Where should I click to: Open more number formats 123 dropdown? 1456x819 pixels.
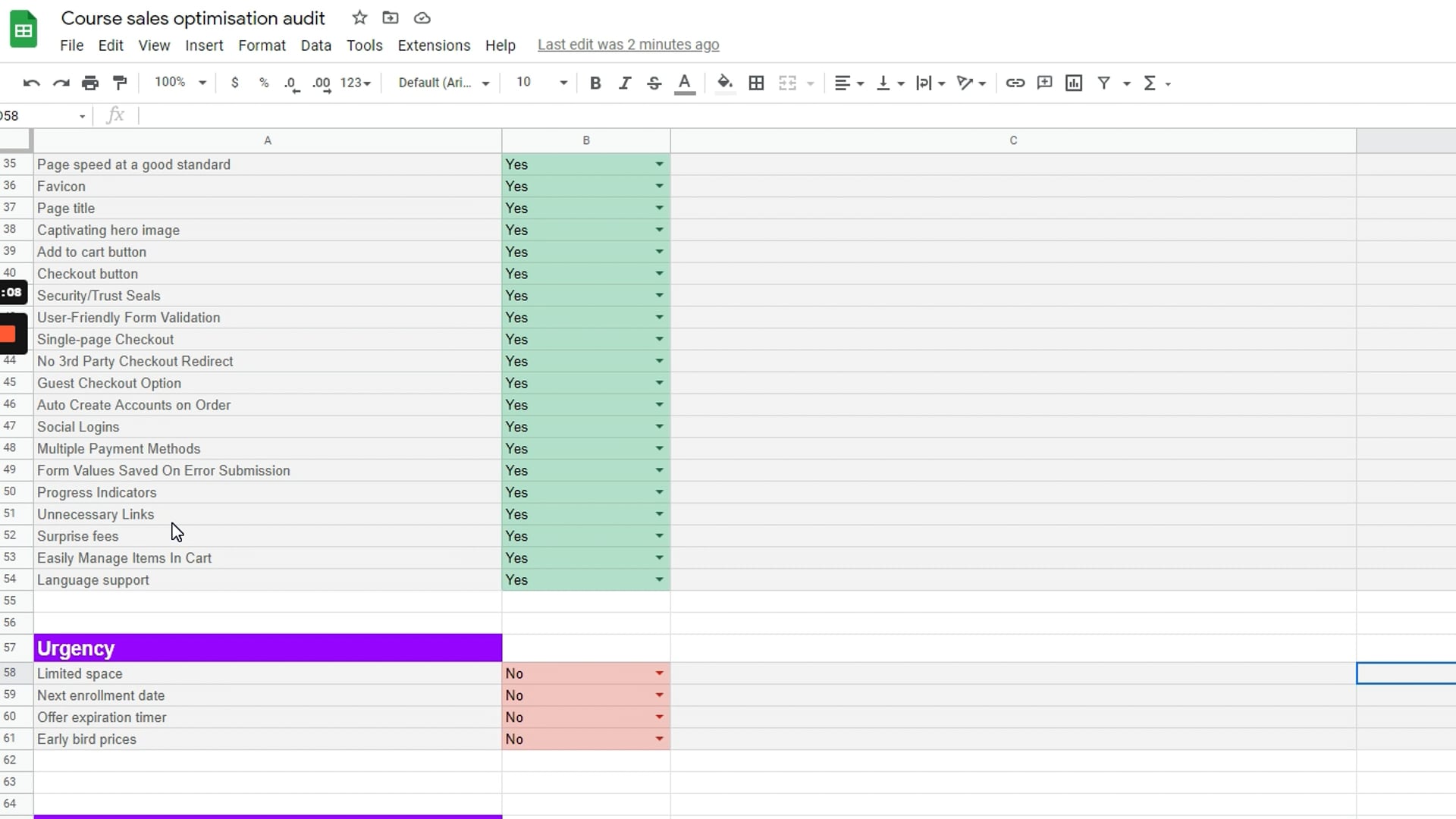(x=356, y=83)
